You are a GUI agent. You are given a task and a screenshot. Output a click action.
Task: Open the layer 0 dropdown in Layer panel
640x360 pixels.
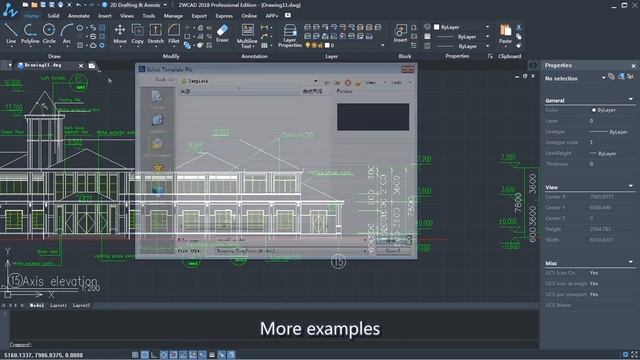pyautogui.click(x=382, y=45)
